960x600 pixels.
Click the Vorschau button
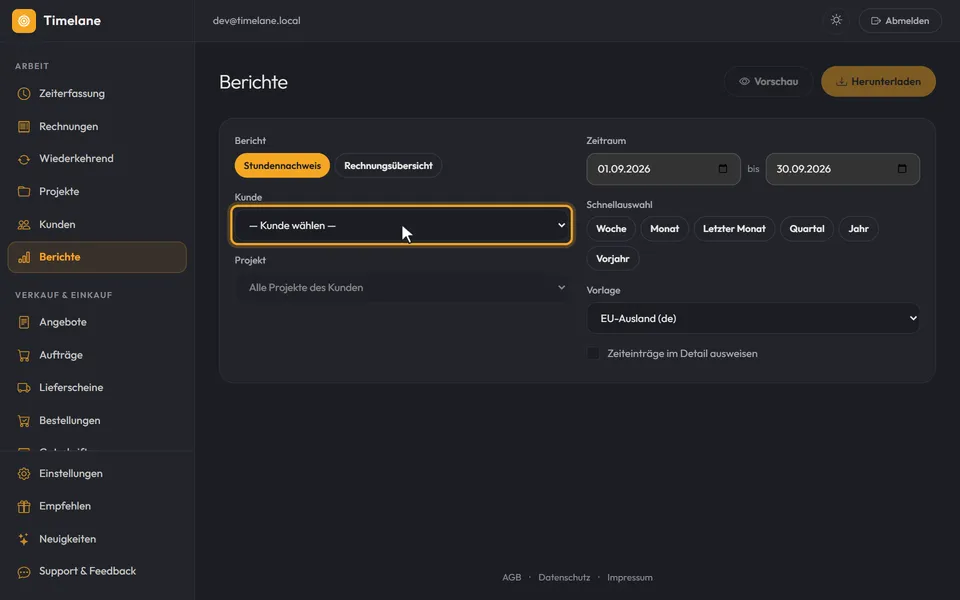[x=768, y=81]
